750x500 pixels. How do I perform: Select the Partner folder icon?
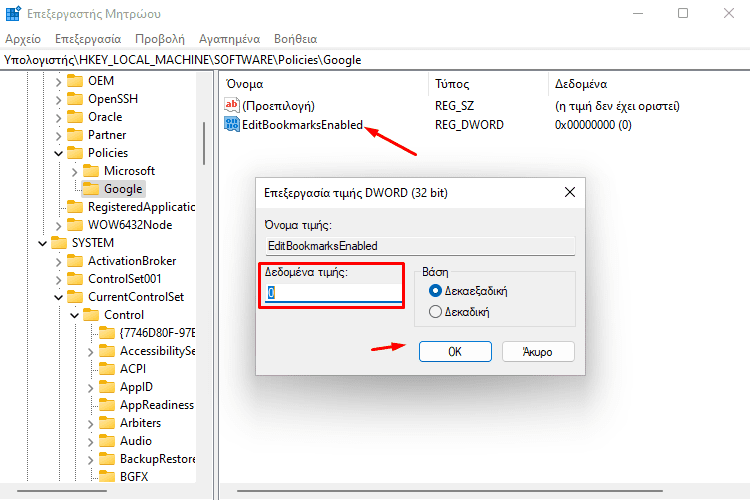(75, 135)
